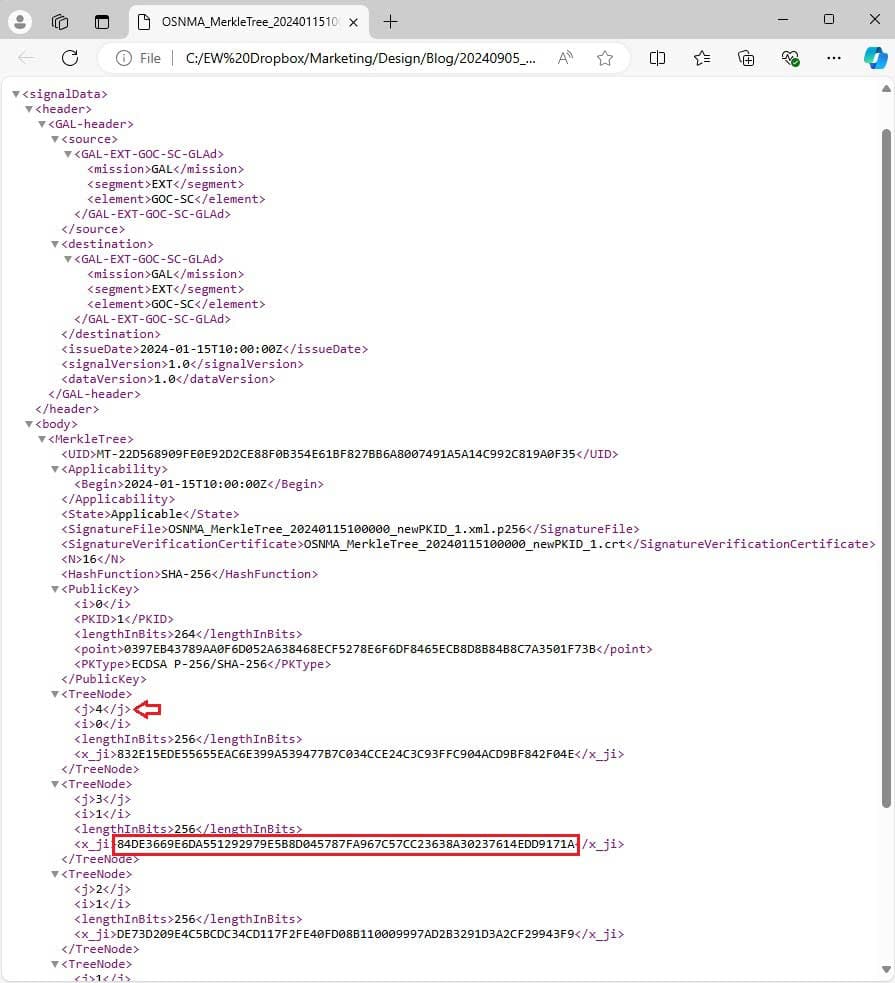
Task: Open a new tab with plus button
Action: 390,22
